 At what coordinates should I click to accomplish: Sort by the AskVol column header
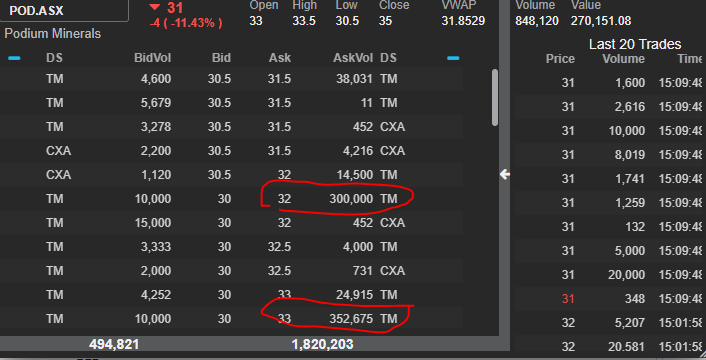(x=353, y=58)
